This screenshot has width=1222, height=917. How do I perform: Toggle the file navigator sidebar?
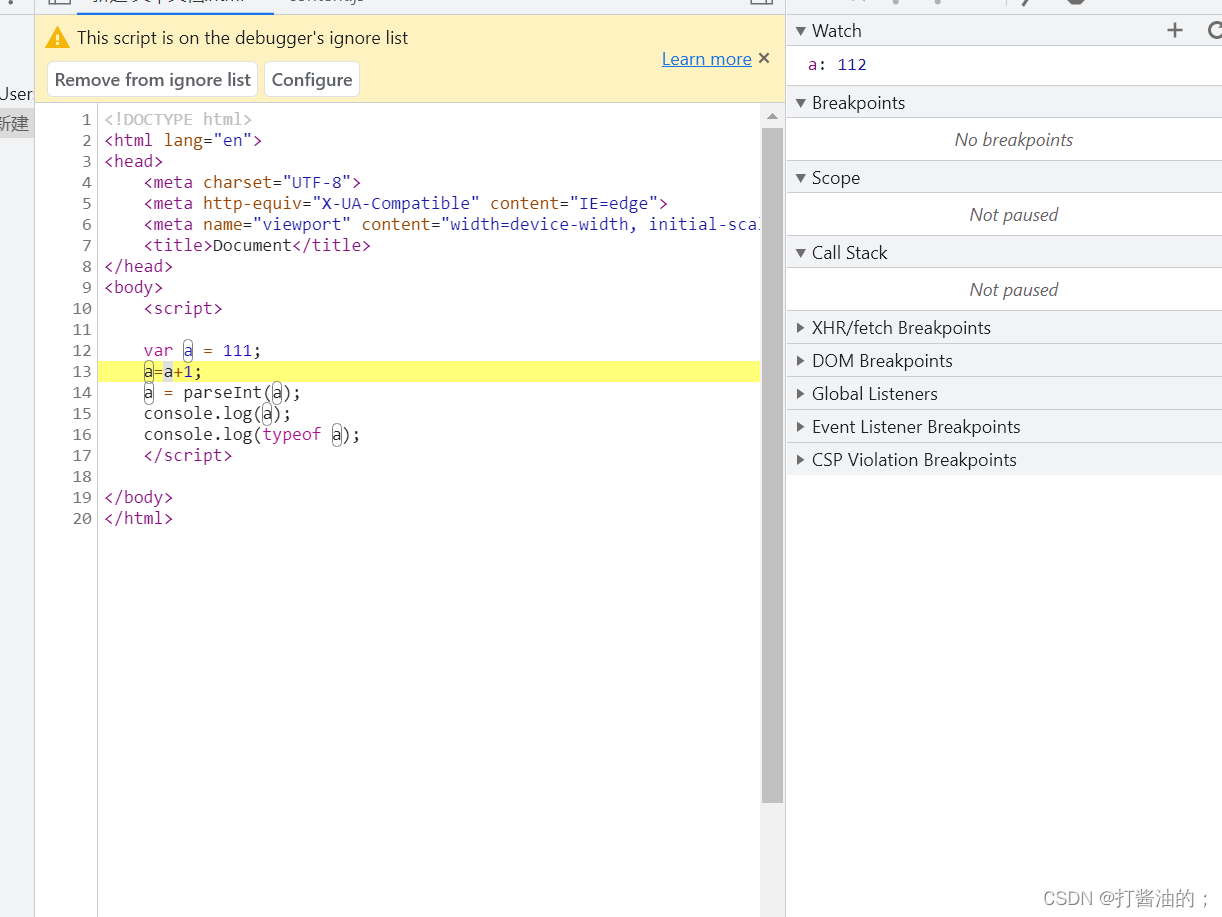[58, 2]
